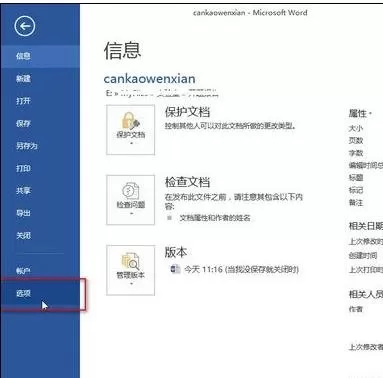Click 关闭 in the sidebar
383x378 pixels.
point(40,236)
